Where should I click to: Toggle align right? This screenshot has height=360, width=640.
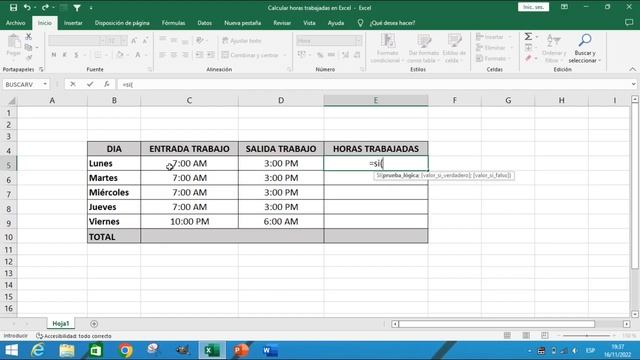point(185,55)
